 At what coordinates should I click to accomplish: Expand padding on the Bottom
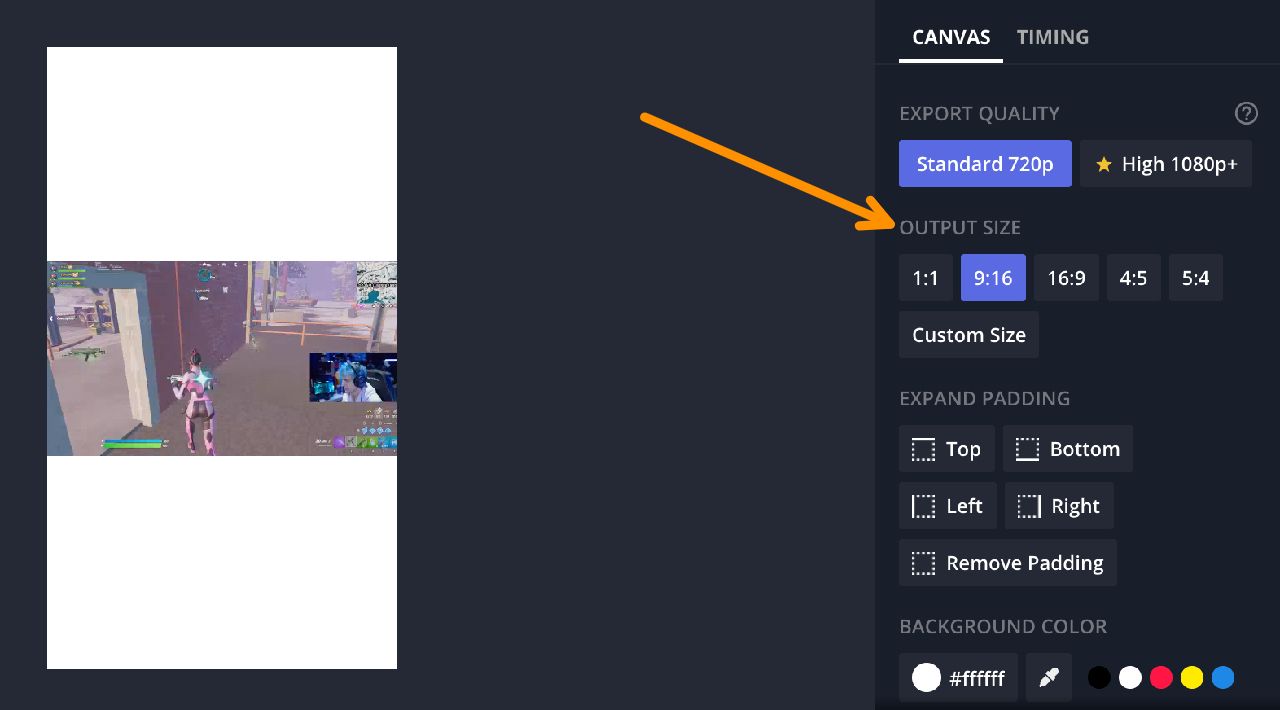[1067, 449]
